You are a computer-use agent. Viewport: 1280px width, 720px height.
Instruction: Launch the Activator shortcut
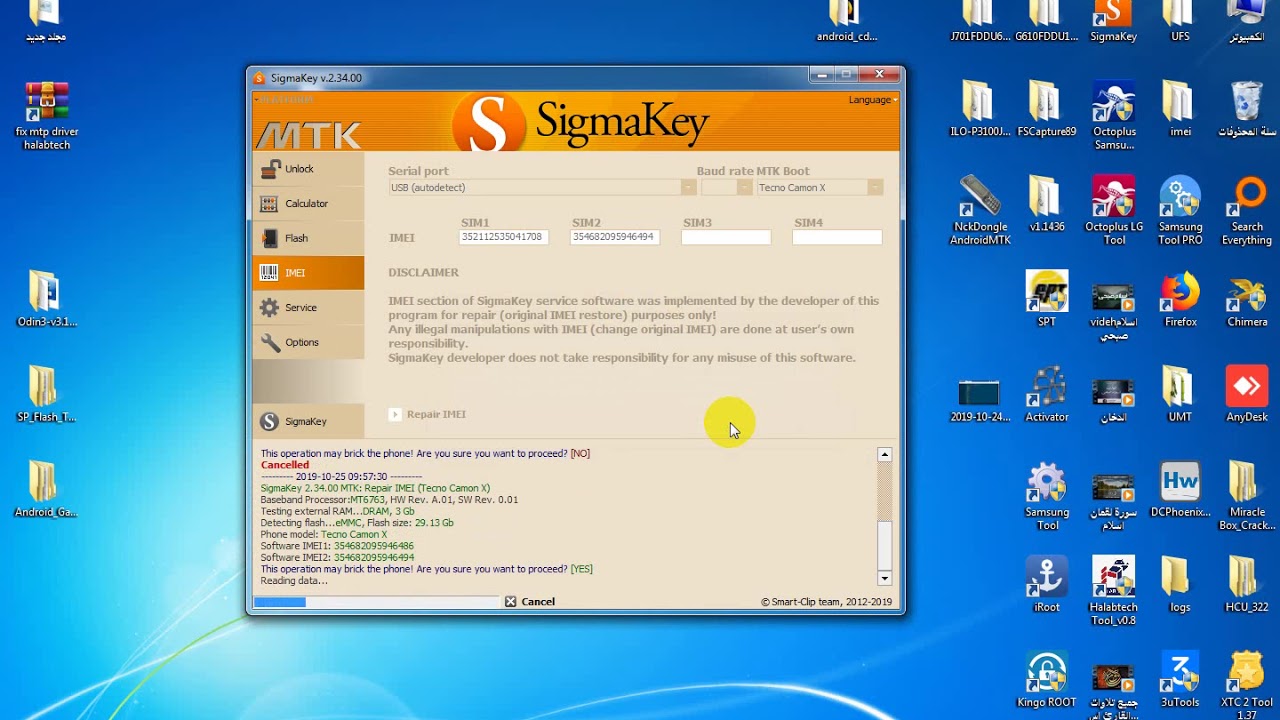[x=1046, y=393]
